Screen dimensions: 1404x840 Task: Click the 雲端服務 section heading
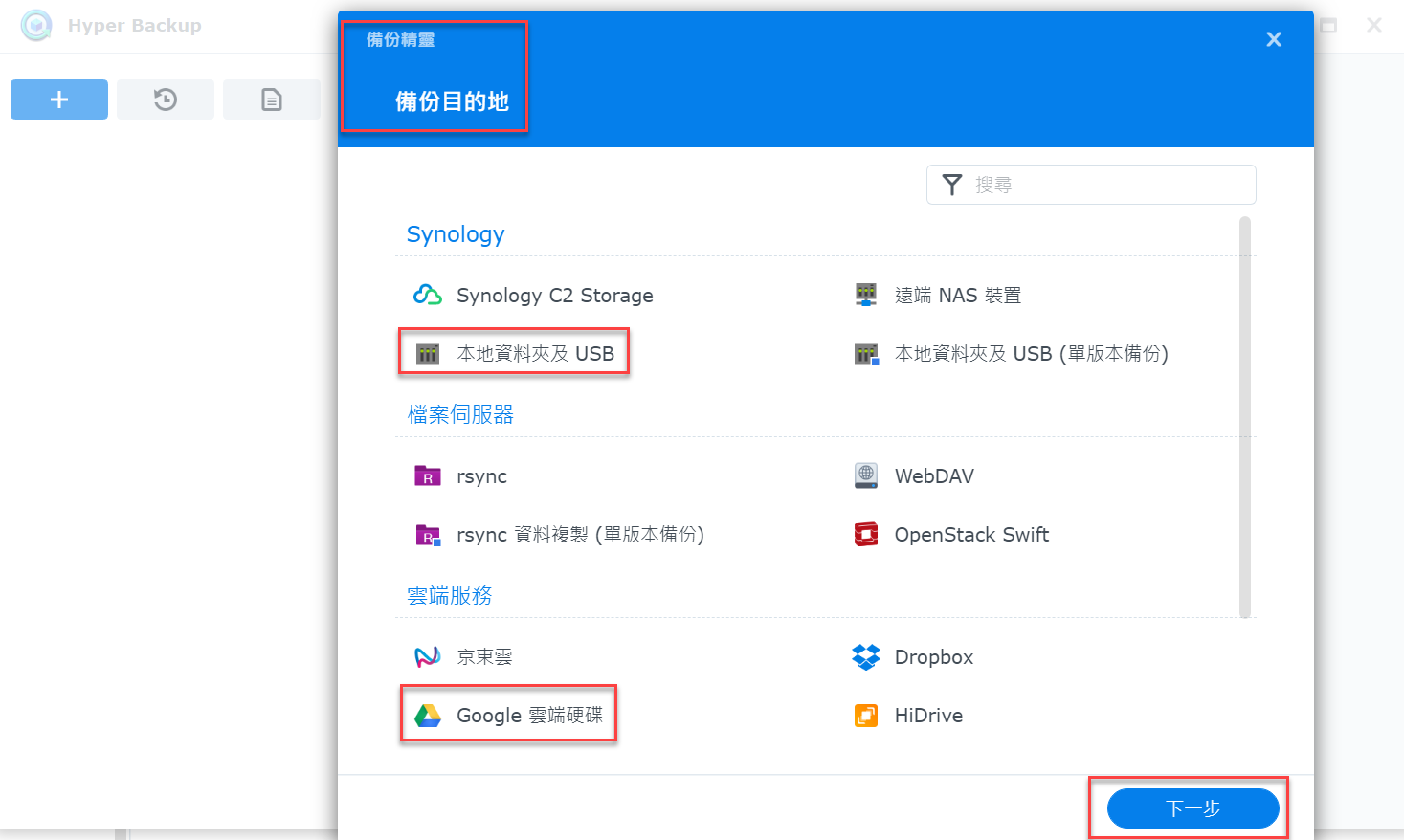[450, 595]
